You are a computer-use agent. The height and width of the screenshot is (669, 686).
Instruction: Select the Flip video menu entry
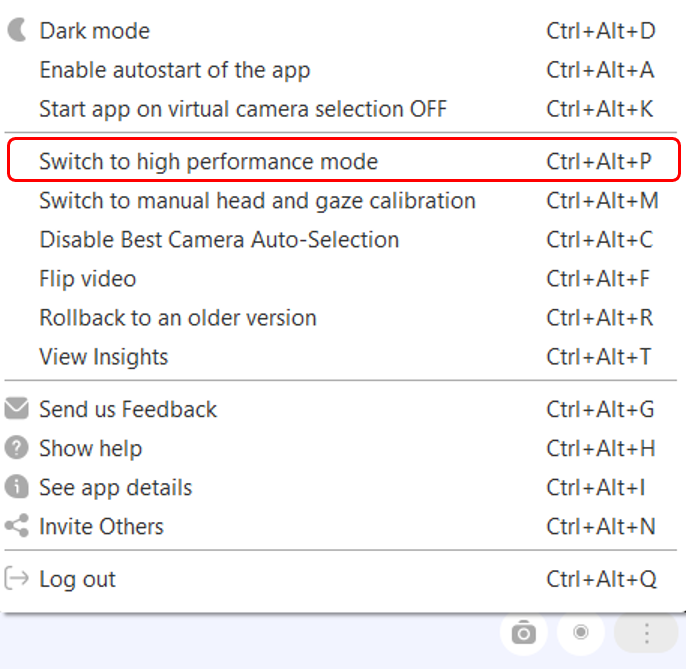point(87,279)
